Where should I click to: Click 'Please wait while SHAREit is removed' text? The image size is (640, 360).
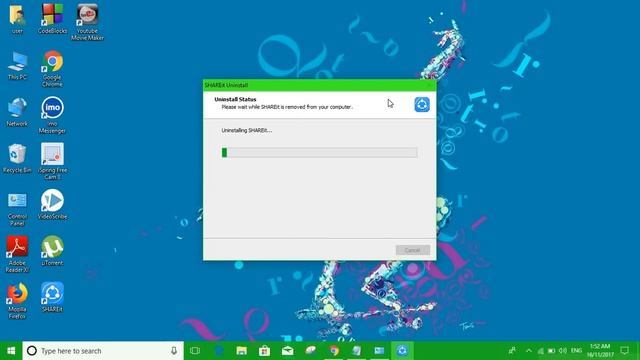[287, 107]
